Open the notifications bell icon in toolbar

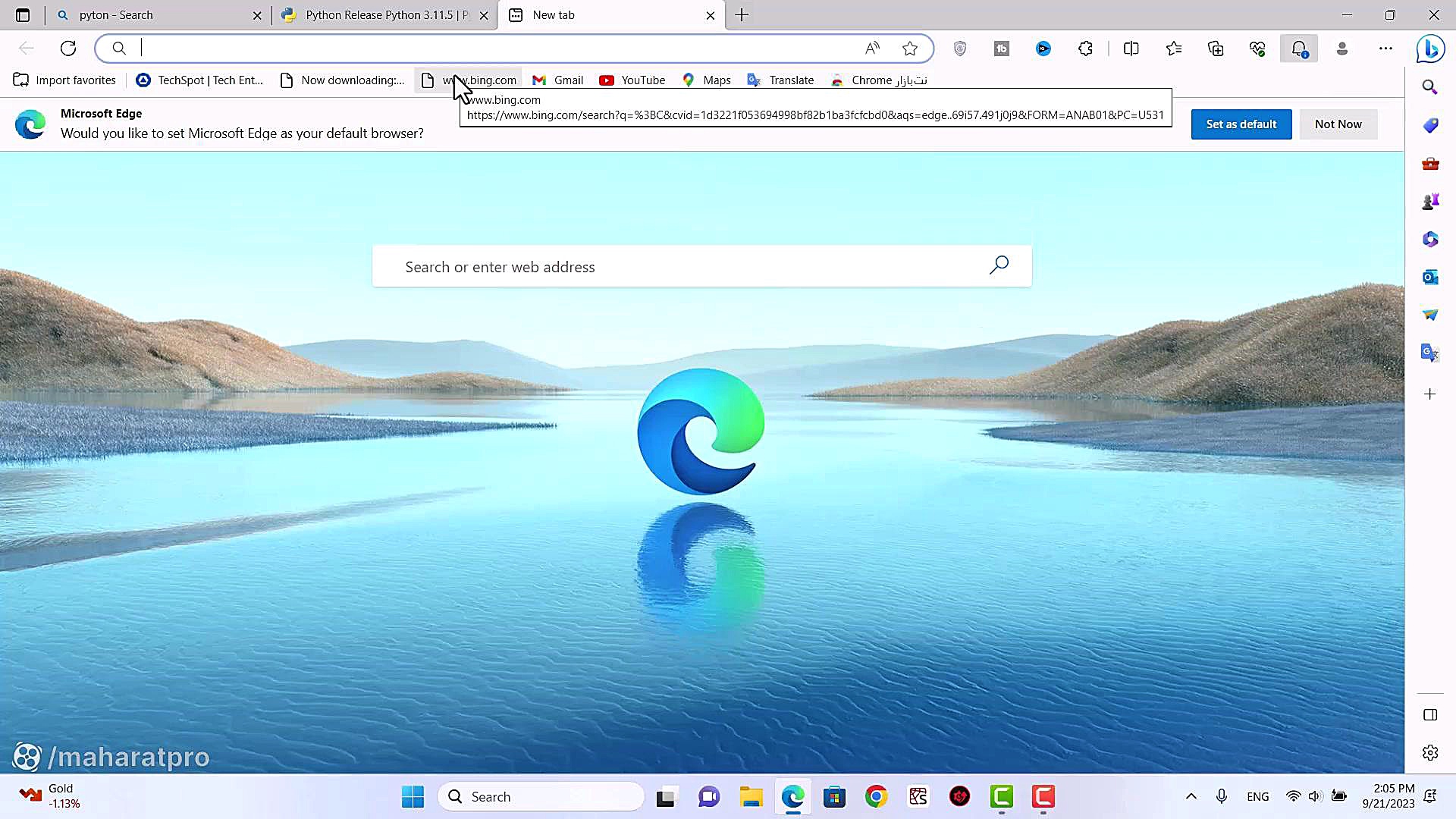click(1299, 49)
